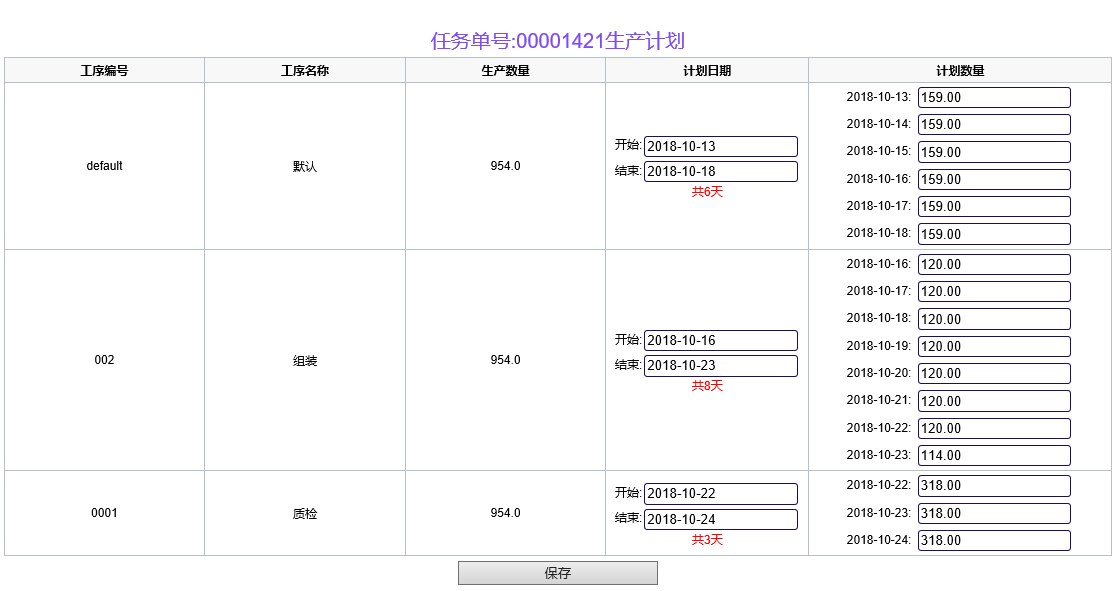Edit the 组装 row's 结束 date input
The width and height of the screenshot is (1116, 591).
pos(720,366)
